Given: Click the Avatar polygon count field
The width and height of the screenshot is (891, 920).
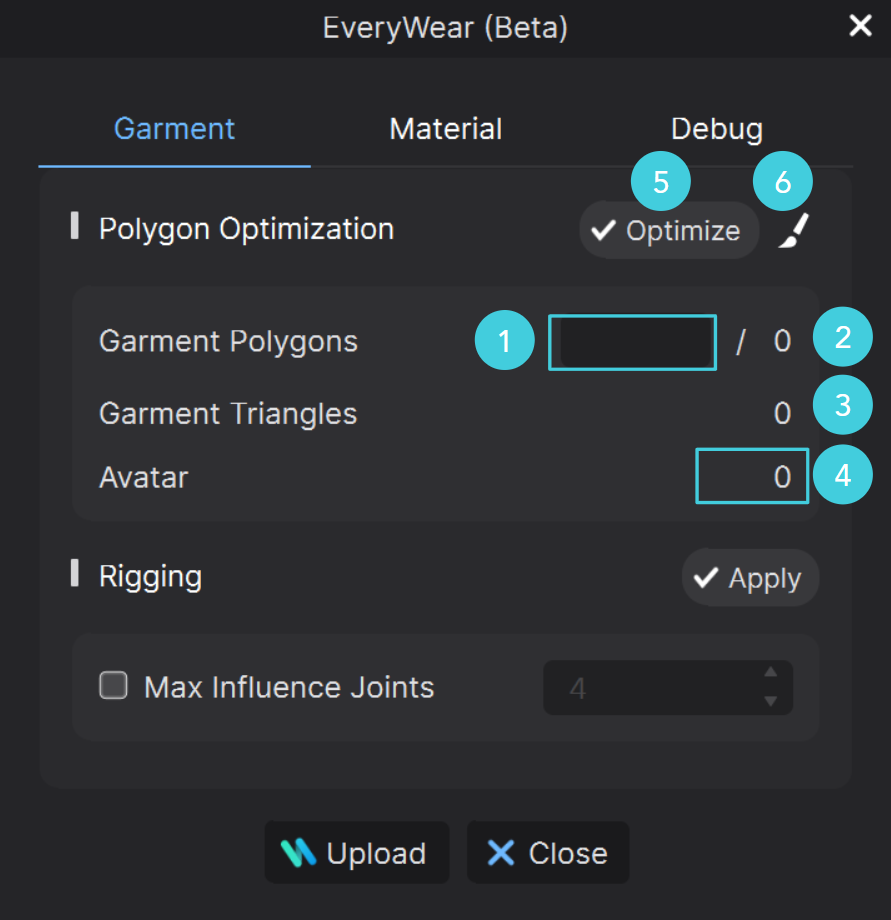Looking at the screenshot, I should point(752,476).
